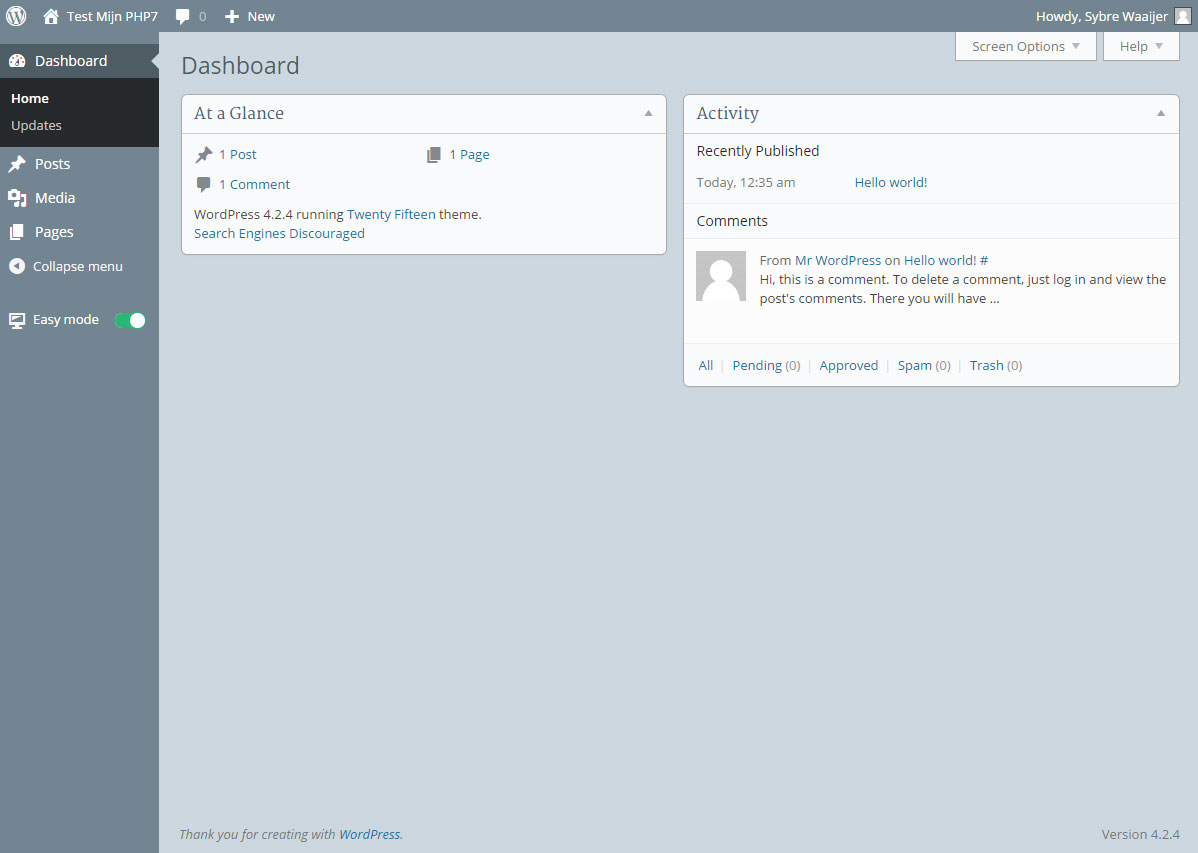Visit site Test Mijn PHP7
Viewport: 1198px width, 853px height.
pyautogui.click(x=112, y=17)
